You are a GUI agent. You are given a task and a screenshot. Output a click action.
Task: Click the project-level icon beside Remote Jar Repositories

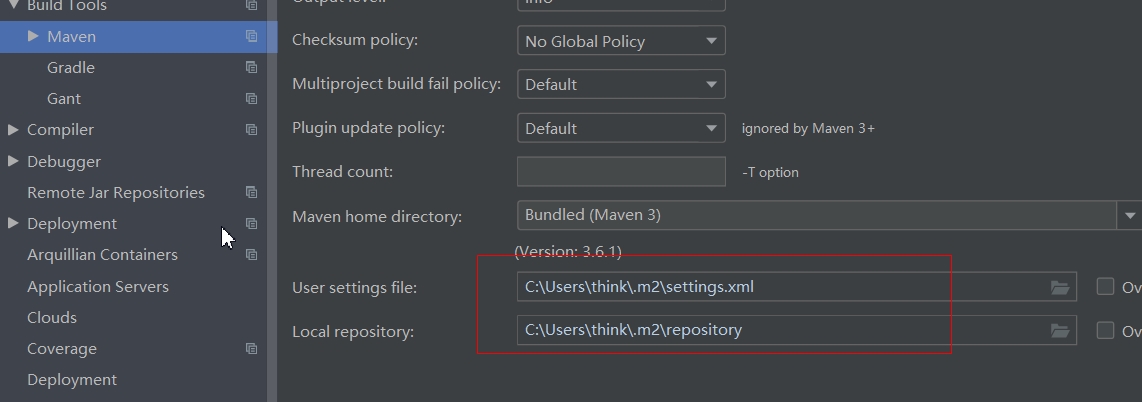pyautogui.click(x=251, y=192)
